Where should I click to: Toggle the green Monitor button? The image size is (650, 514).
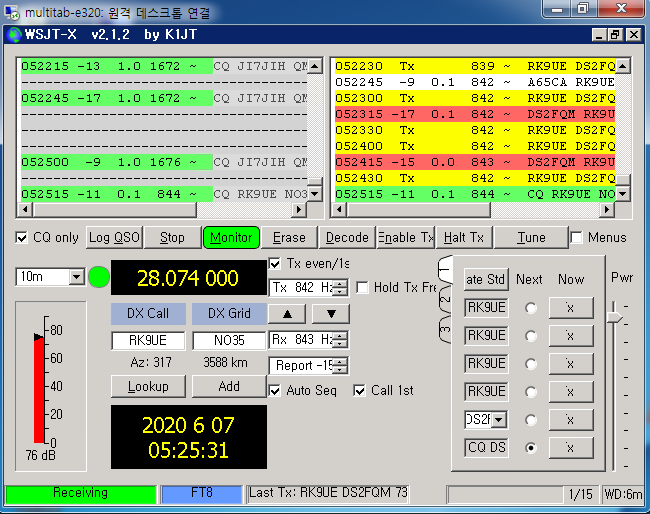[231, 238]
